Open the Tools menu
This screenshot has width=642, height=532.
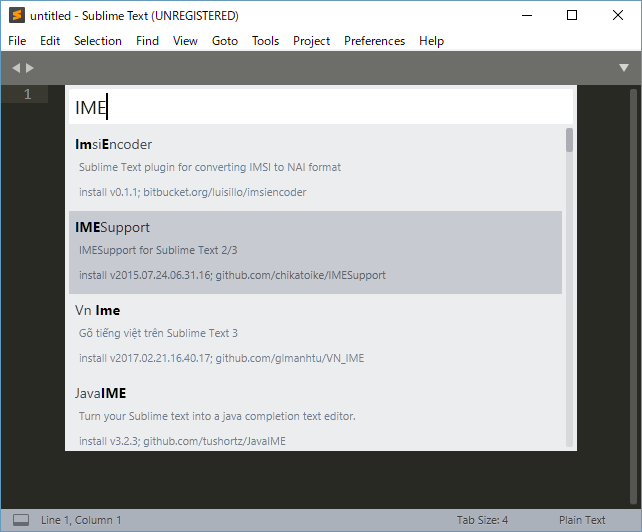(265, 41)
